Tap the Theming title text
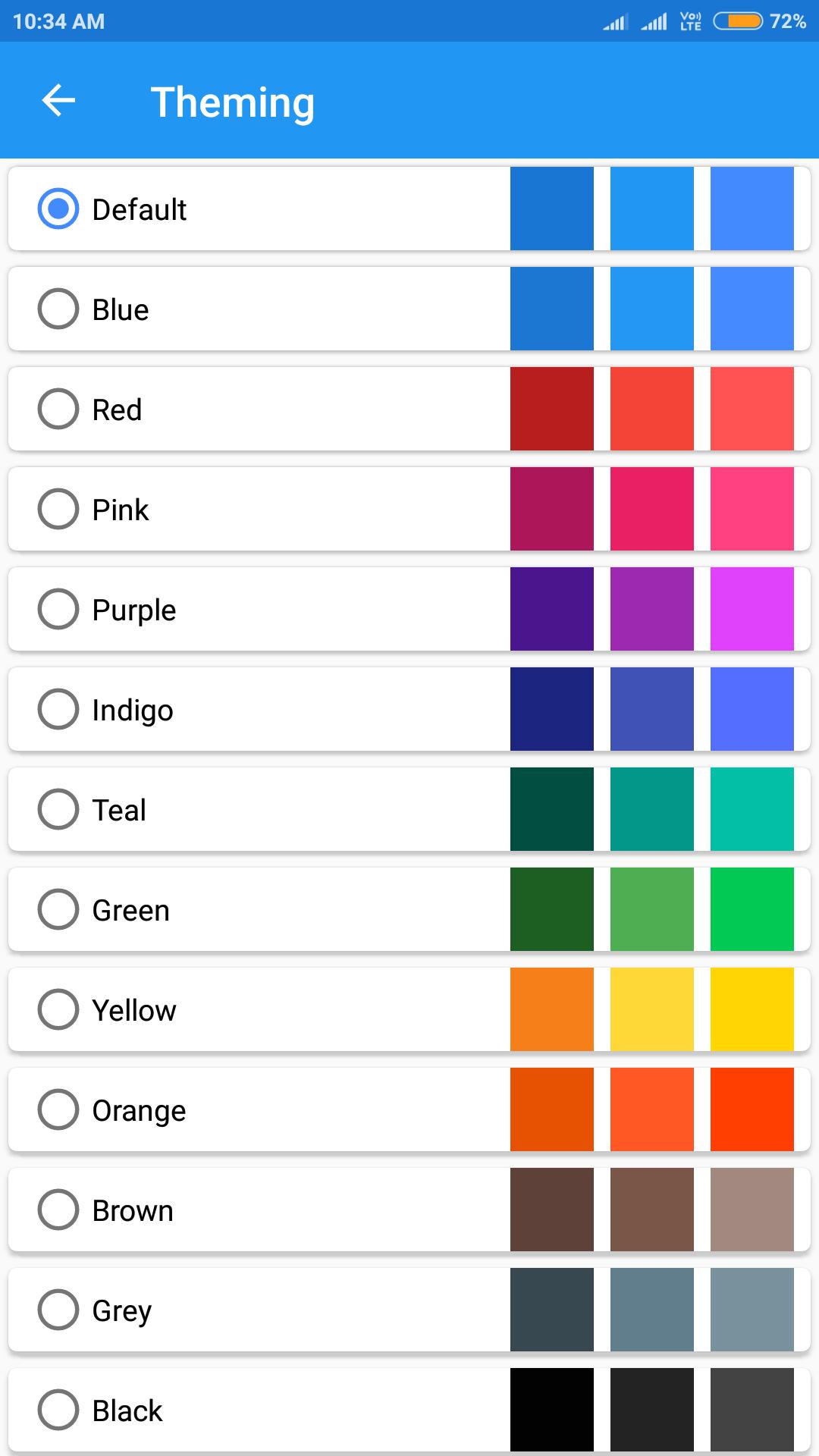 point(233,102)
